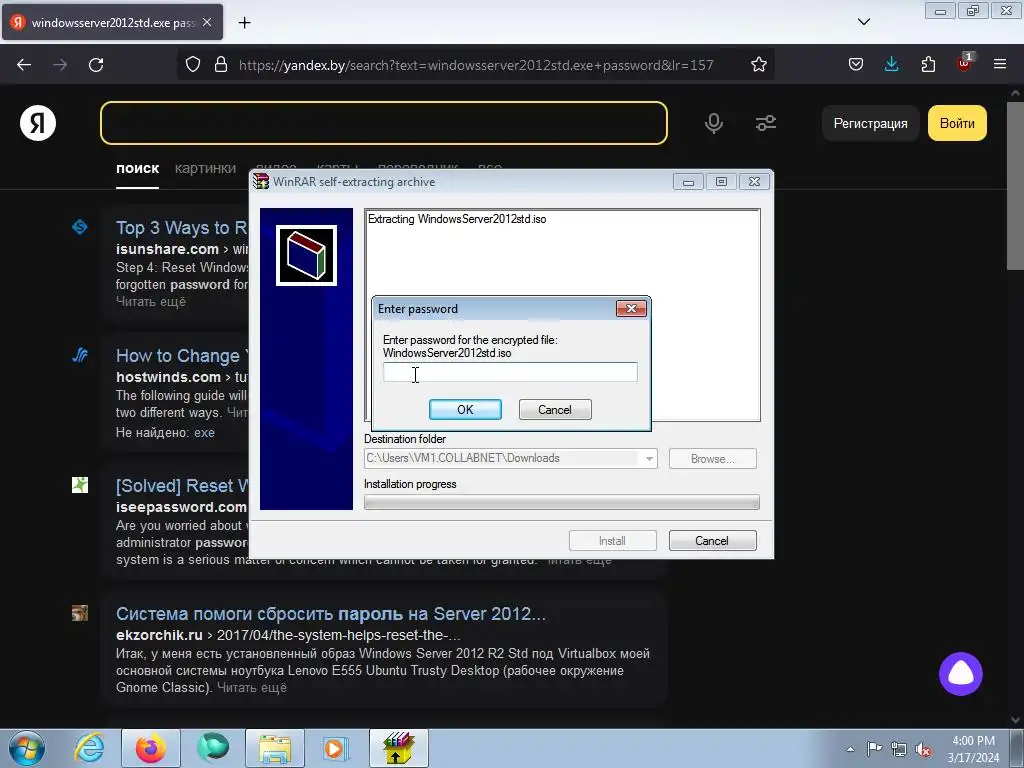Click the Yandex search text box
Screen dimensions: 1024x768
384,123
